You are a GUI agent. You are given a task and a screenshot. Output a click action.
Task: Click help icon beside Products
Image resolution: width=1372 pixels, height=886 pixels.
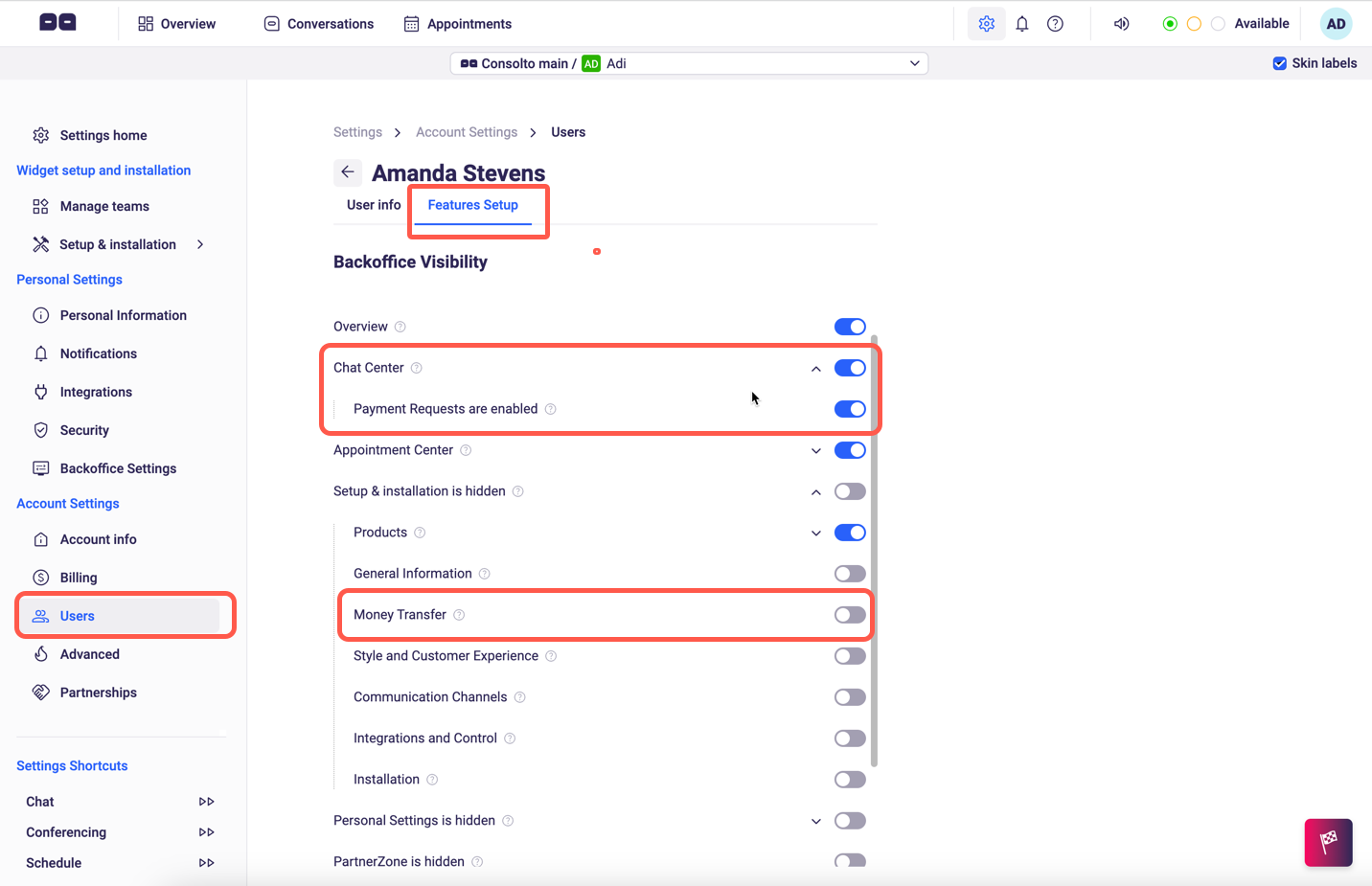pos(420,533)
